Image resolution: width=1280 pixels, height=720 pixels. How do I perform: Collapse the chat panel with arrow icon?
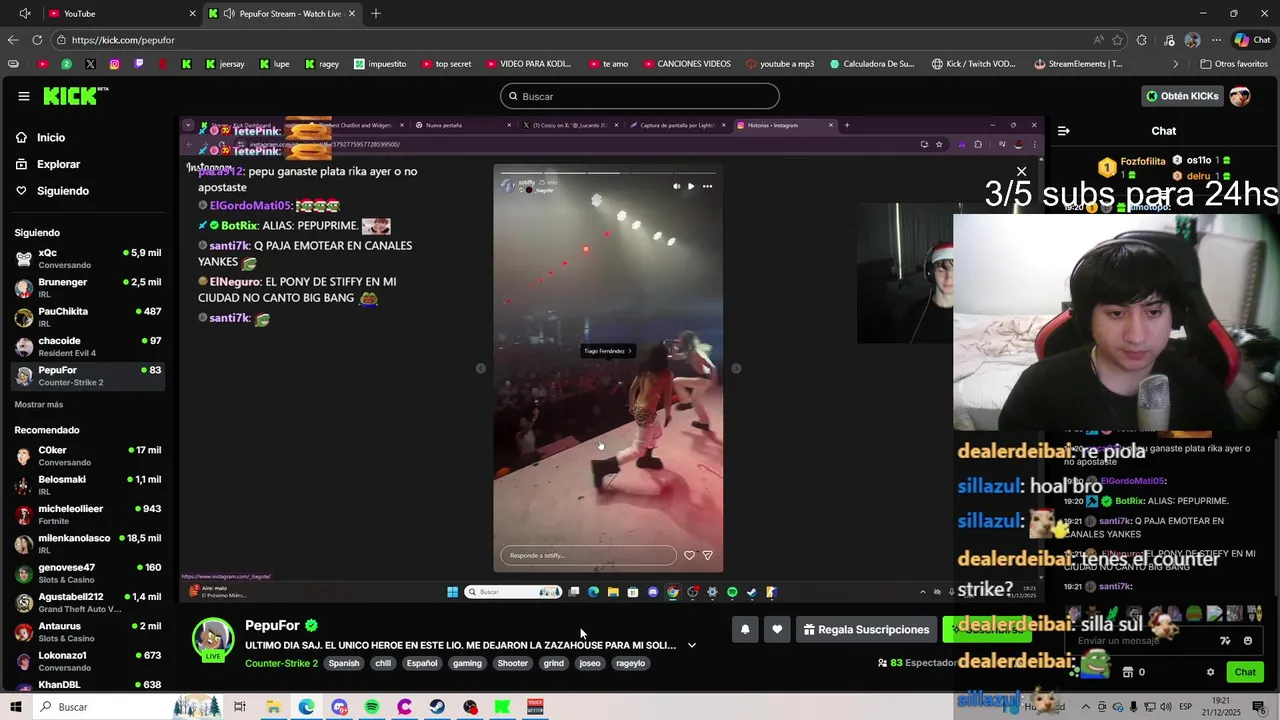[x=1063, y=131]
